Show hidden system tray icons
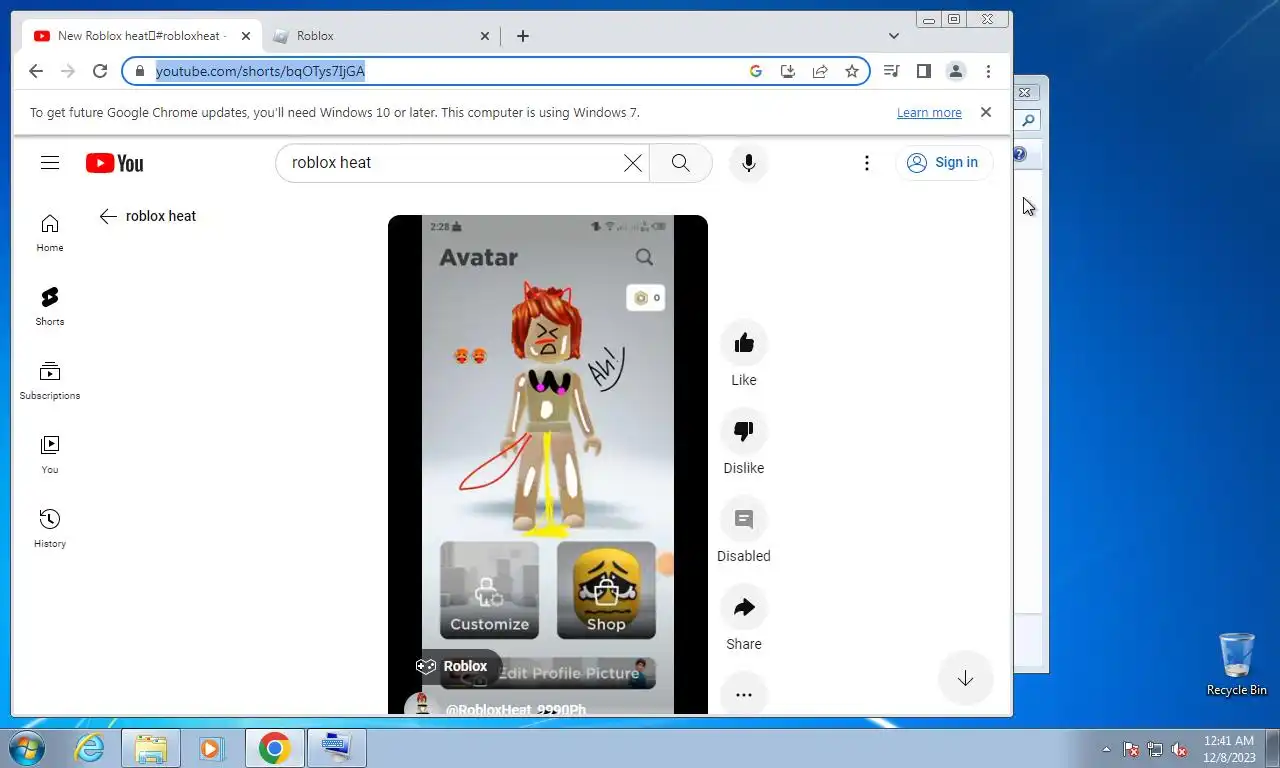Viewport: 1280px width, 768px height. pyautogui.click(x=1106, y=749)
